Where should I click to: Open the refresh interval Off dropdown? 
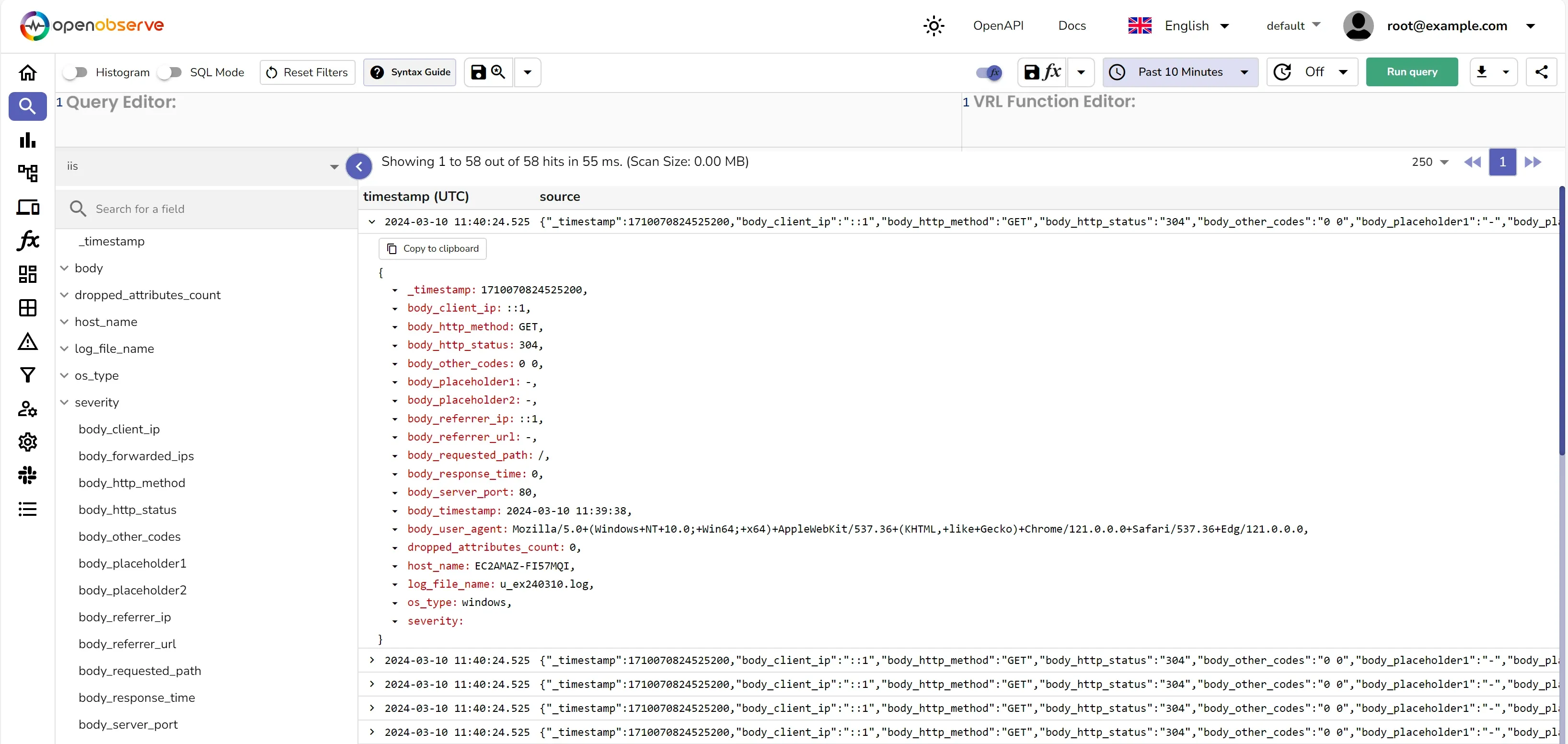[1313, 72]
